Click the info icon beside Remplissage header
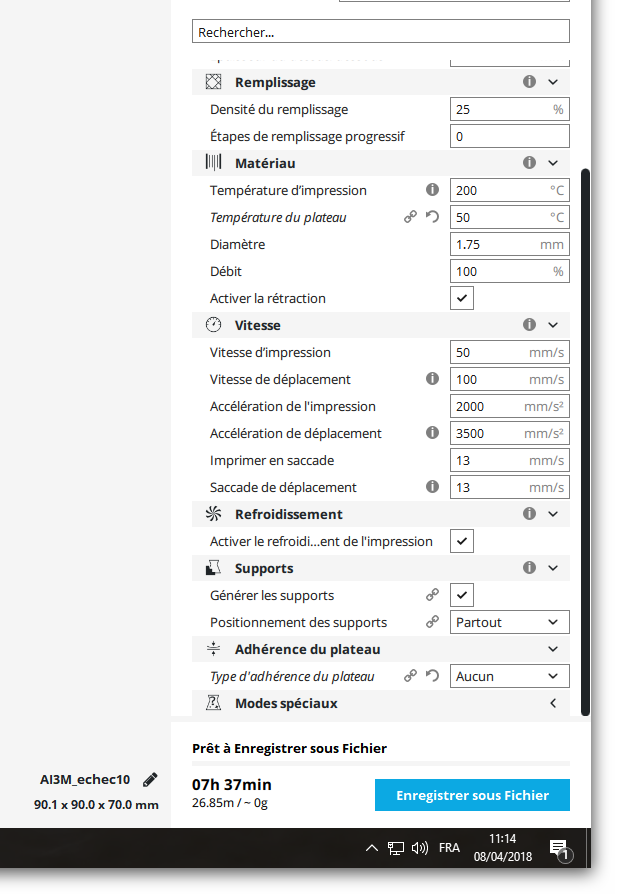The height and width of the screenshot is (894, 617). (x=530, y=82)
